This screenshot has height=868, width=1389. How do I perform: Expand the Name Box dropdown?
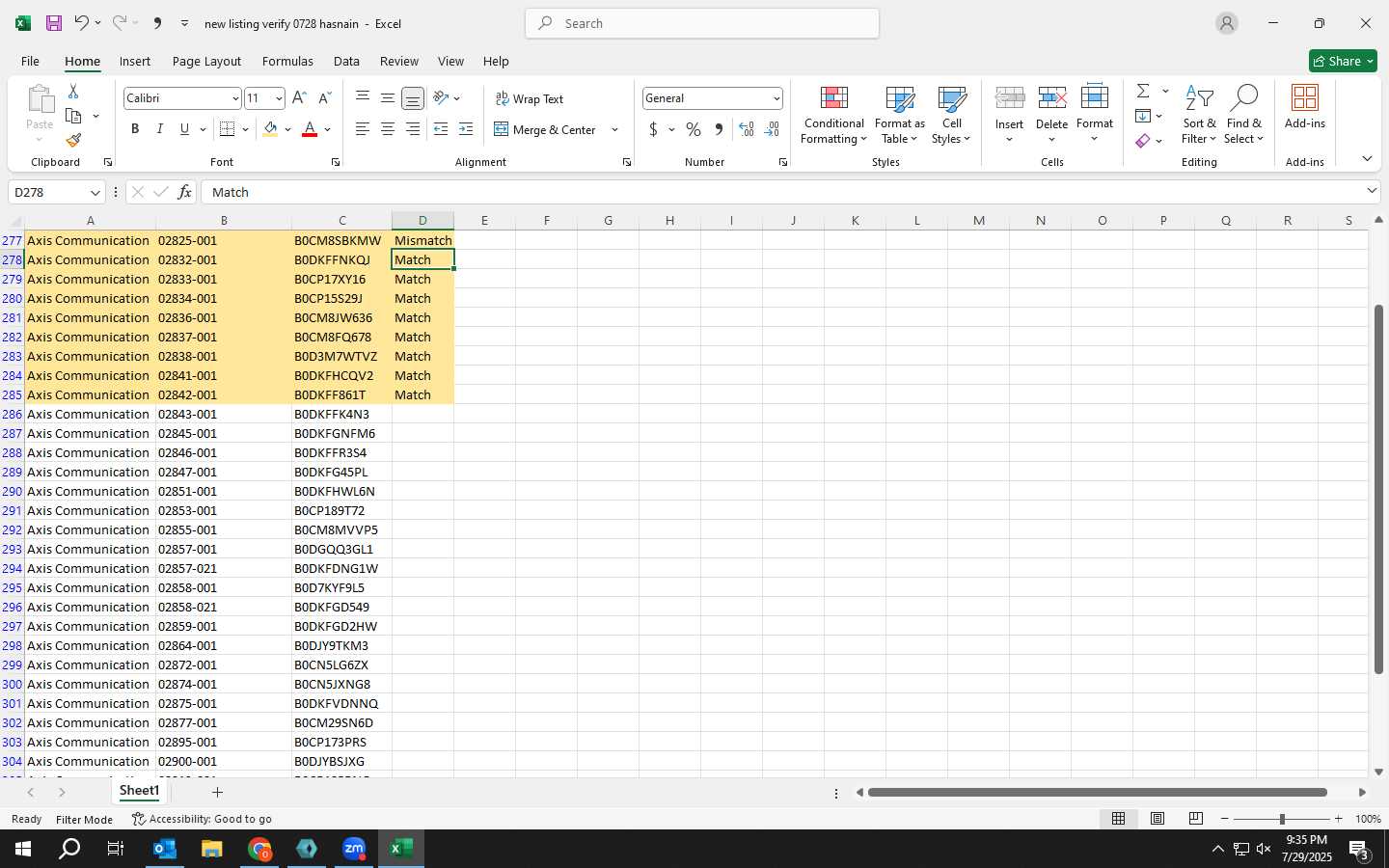(x=95, y=192)
